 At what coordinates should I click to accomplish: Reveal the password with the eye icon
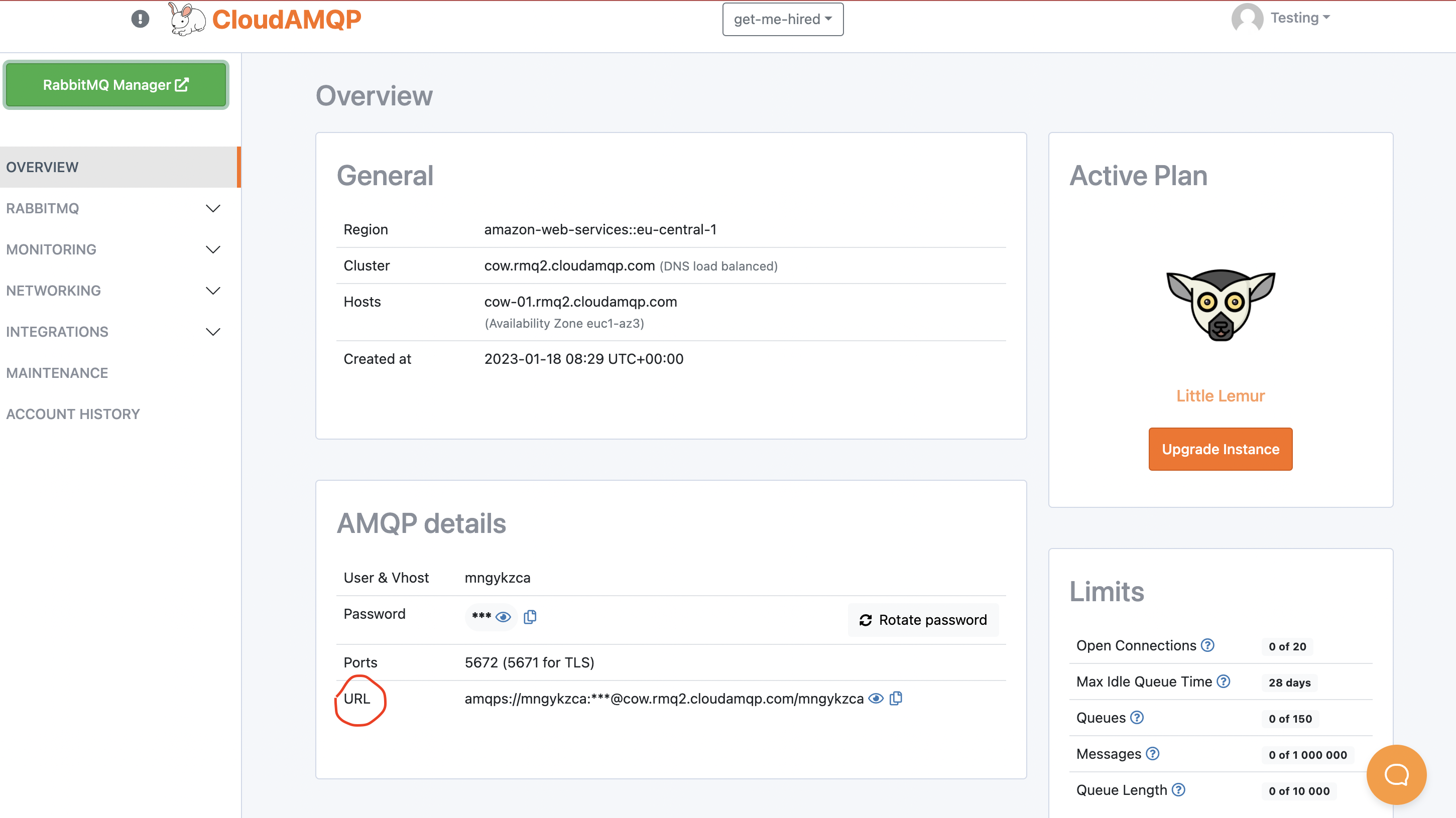(503, 617)
